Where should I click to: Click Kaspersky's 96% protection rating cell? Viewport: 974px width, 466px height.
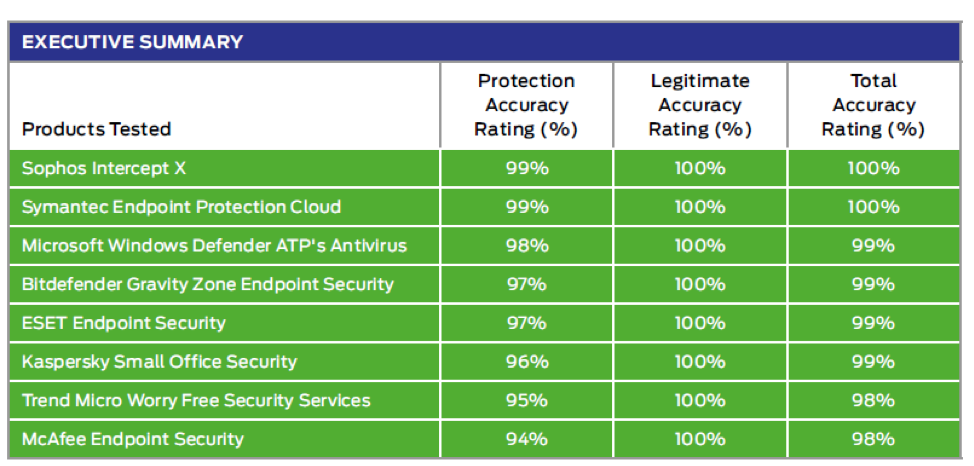coord(527,362)
